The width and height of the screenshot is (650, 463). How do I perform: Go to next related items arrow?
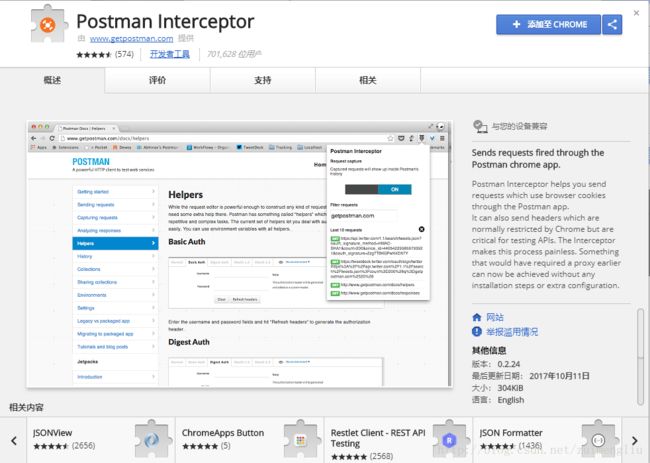[x=635, y=440]
